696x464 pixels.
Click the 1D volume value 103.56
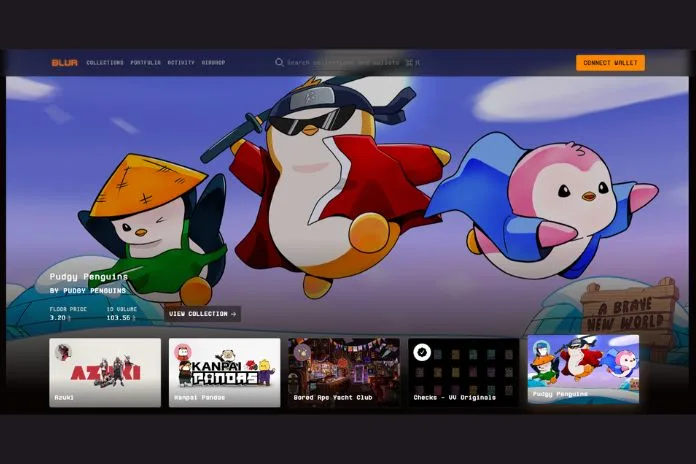click(x=121, y=318)
